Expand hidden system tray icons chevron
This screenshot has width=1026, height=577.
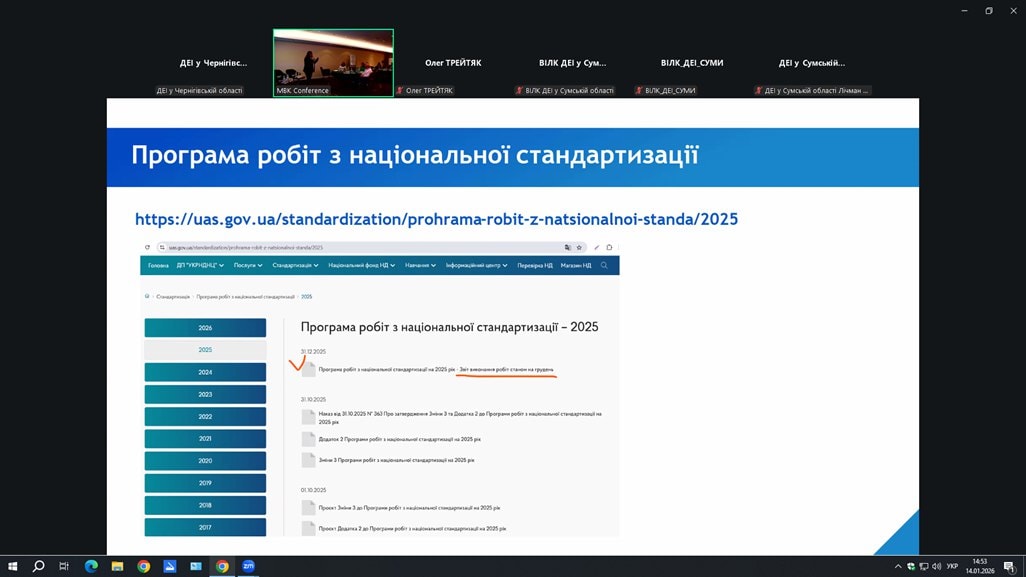(897, 566)
